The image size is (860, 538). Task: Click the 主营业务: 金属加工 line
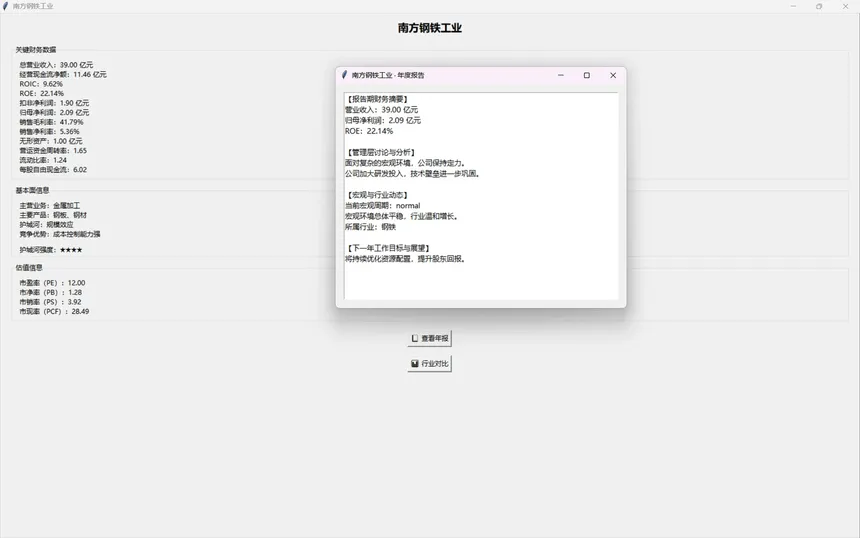tap(49, 206)
